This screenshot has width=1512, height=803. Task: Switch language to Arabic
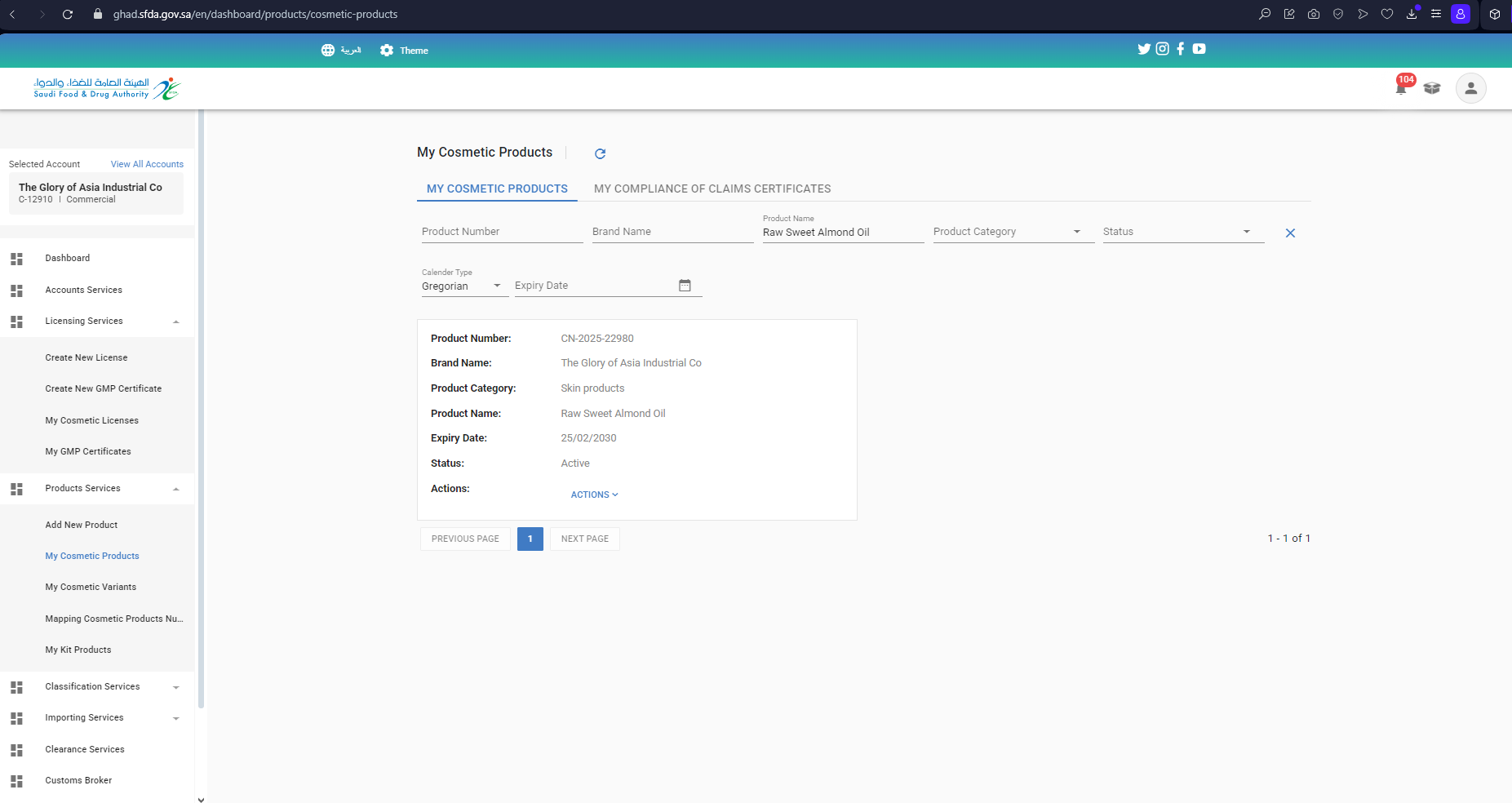[x=341, y=51]
